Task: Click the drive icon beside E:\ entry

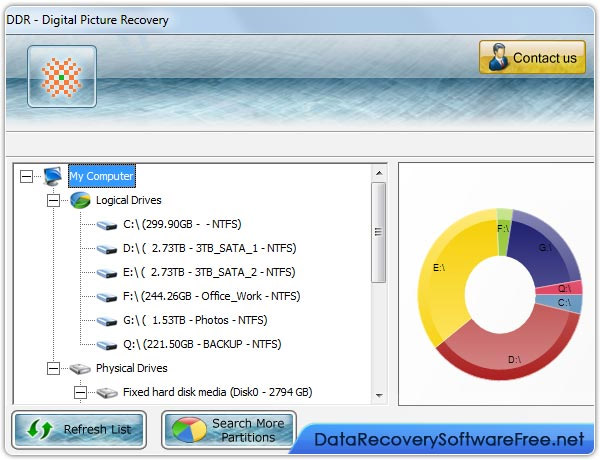Action: coord(107,273)
